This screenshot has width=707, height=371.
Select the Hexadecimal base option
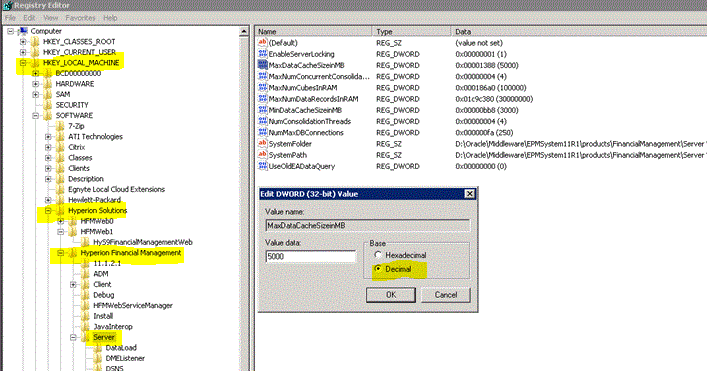coord(378,255)
